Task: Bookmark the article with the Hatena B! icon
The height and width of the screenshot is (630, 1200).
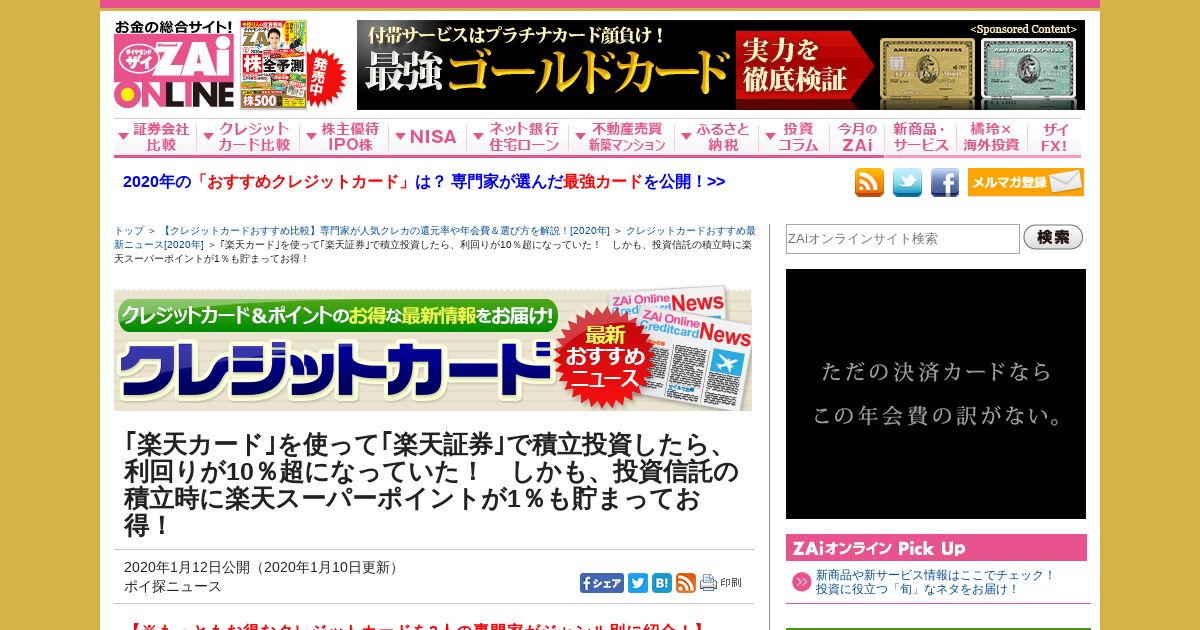Action: tap(662, 583)
